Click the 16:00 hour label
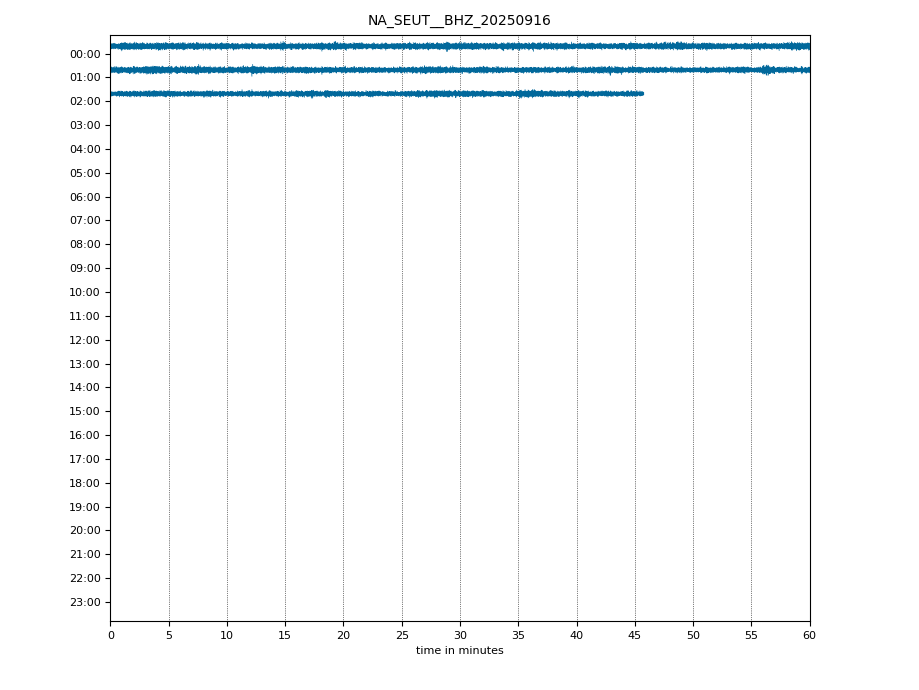 coord(85,436)
